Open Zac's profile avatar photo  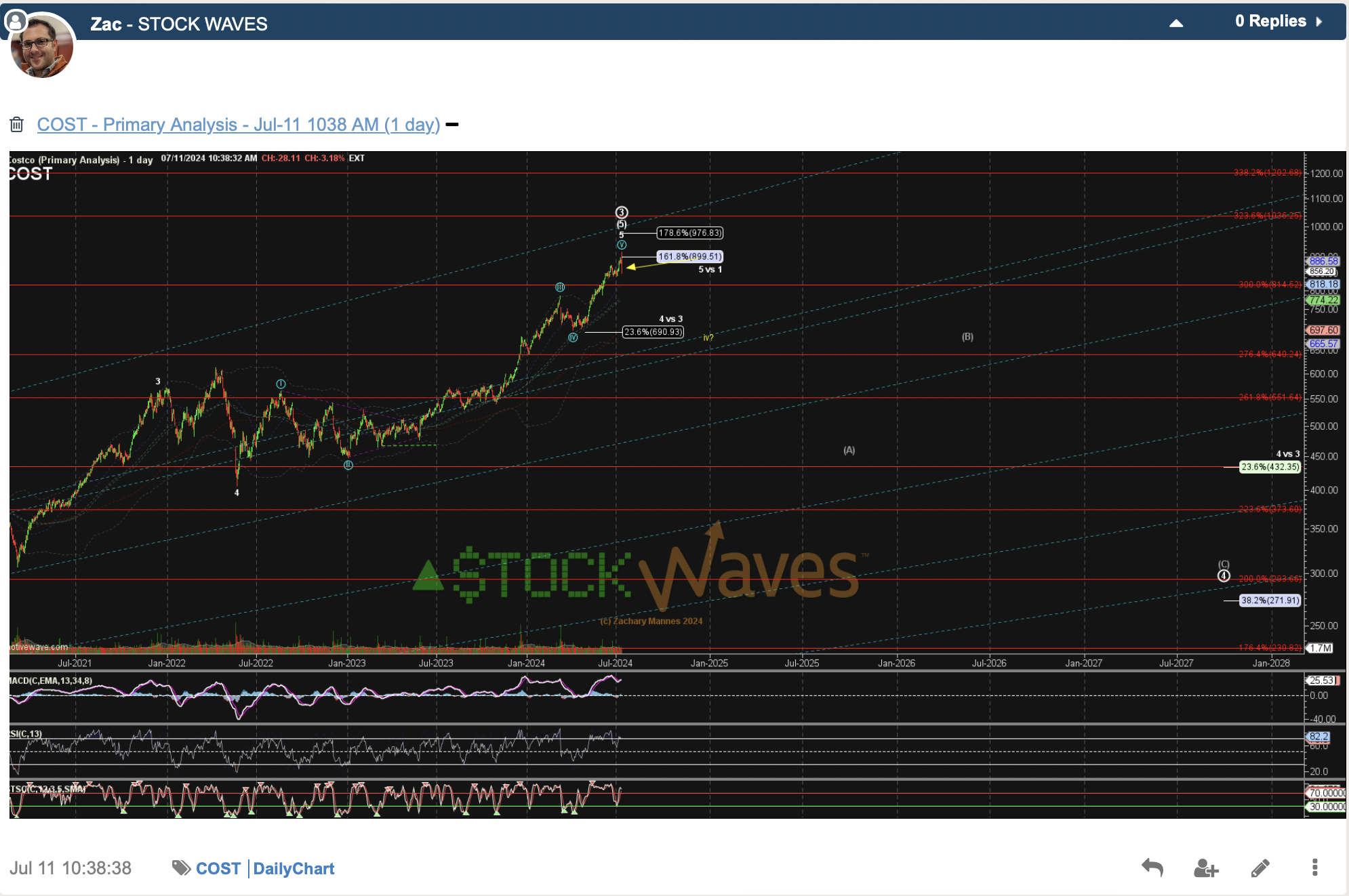tap(42, 46)
